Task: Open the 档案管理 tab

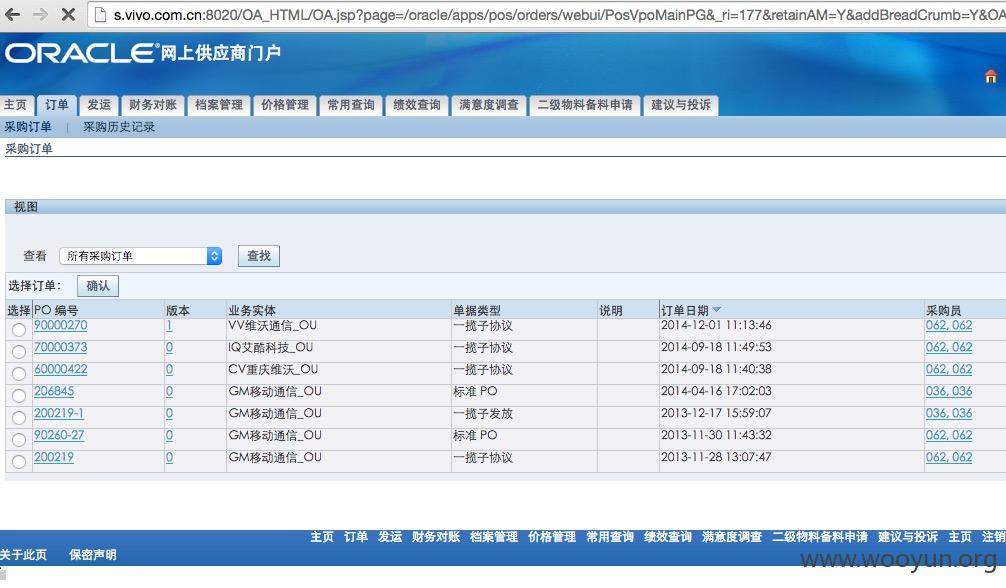Action: tap(219, 105)
